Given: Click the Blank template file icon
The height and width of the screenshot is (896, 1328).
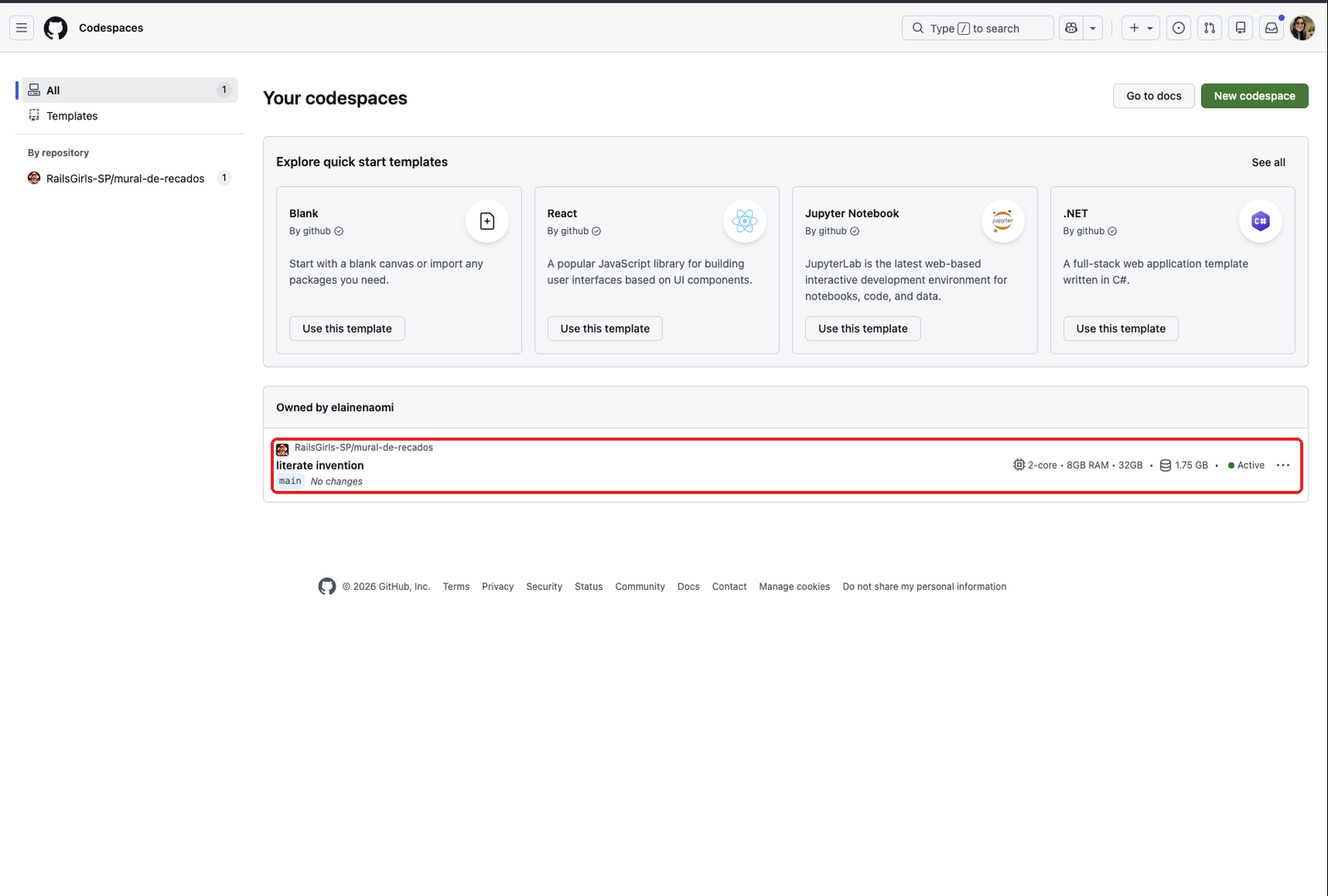Looking at the screenshot, I should pos(487,222).
